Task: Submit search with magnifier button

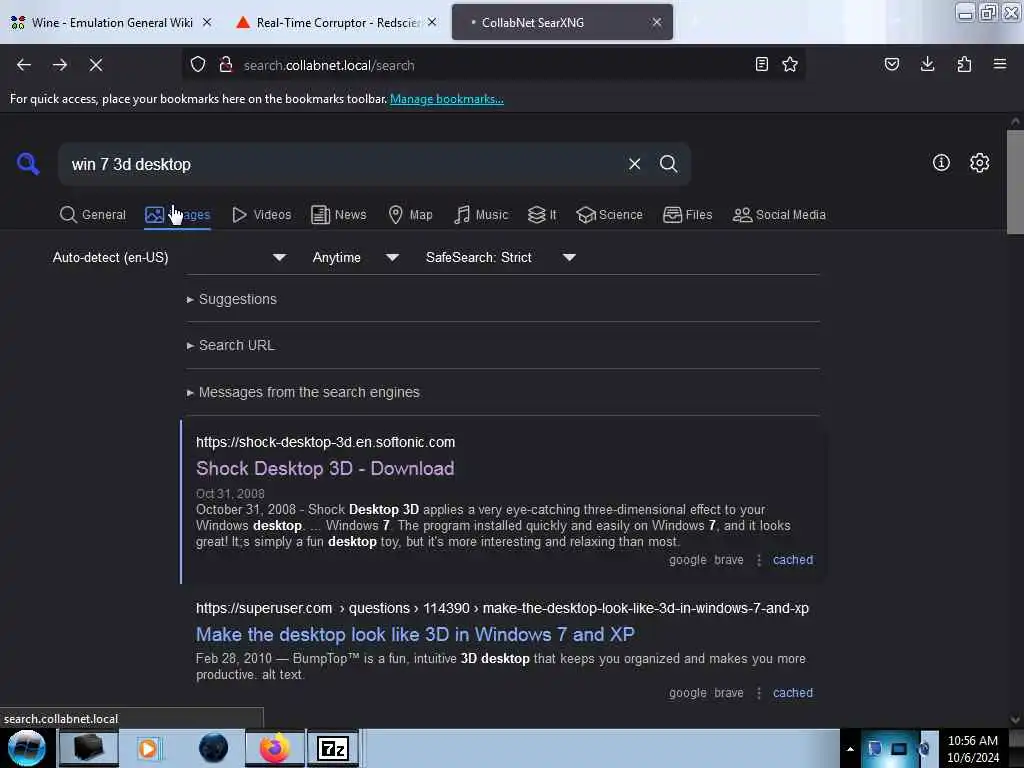Action: 668,164
